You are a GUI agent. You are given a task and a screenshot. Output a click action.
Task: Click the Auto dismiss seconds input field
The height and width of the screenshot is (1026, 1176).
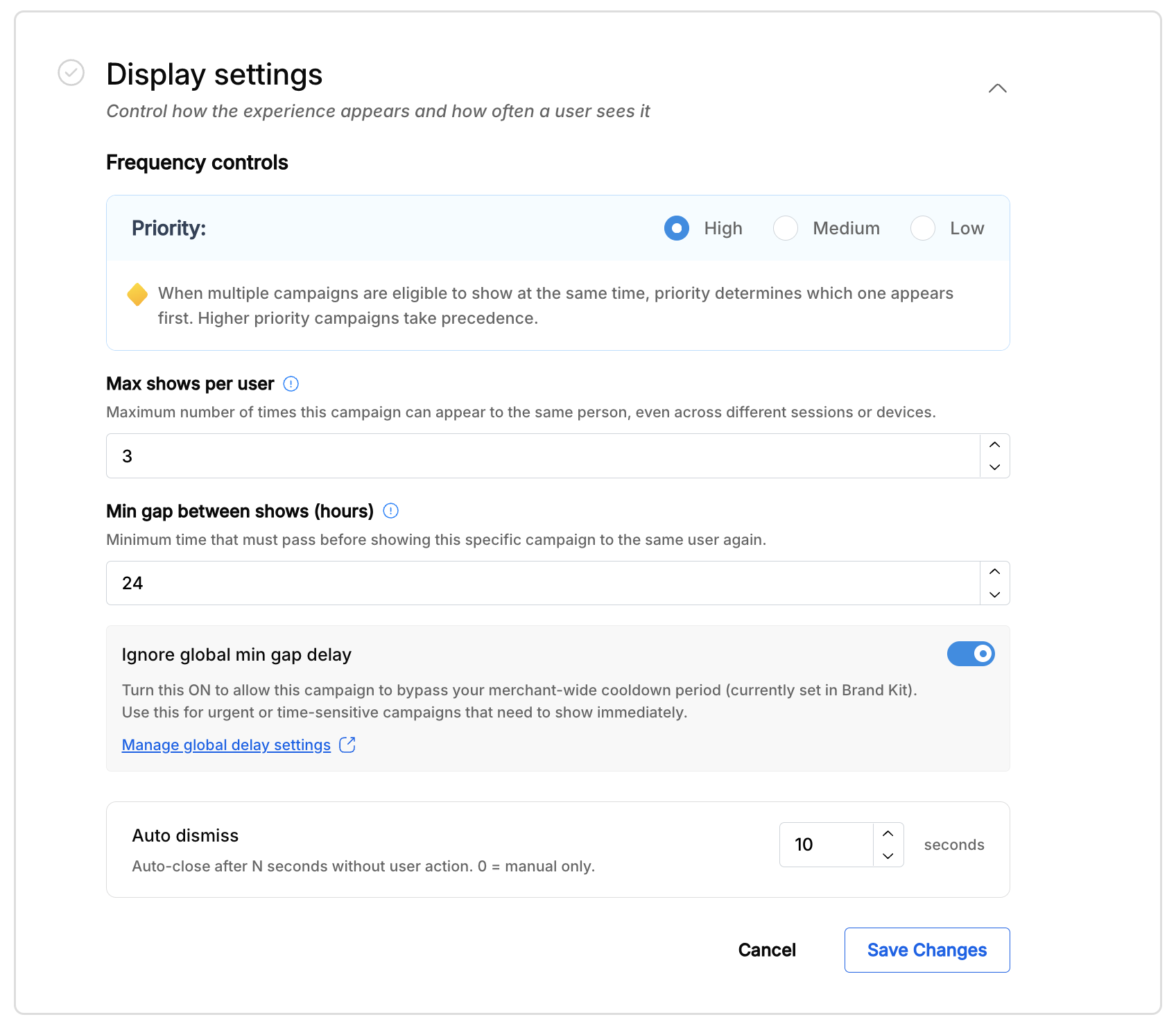click(827, 844)
